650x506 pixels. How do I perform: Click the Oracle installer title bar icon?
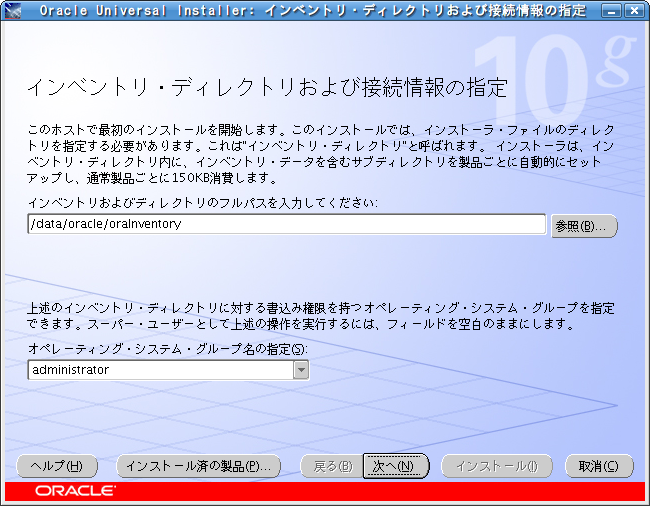coord(12,10)
